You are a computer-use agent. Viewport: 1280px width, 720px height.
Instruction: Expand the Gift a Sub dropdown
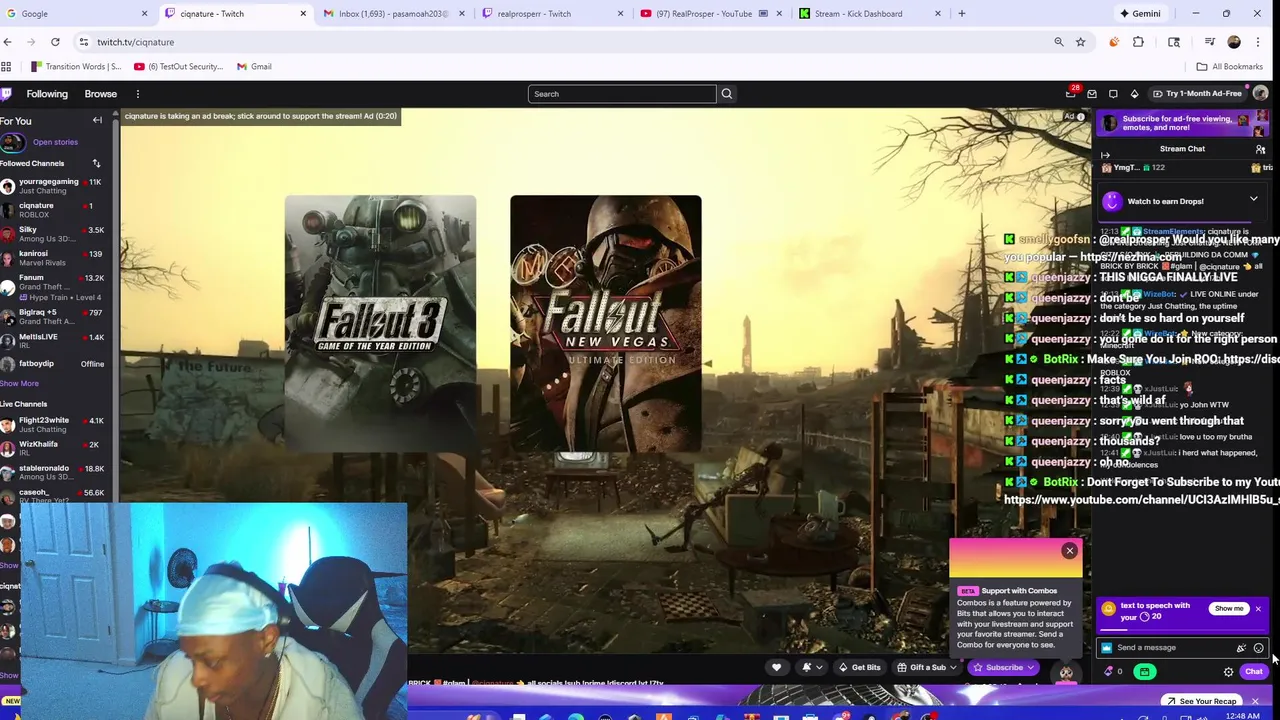[x=927, y=667]
